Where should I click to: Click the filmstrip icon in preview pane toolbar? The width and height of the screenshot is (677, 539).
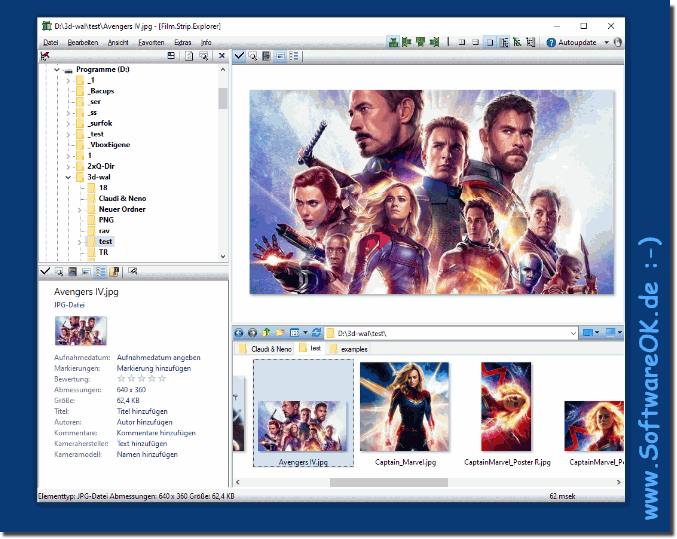pyautogui.click(x=266, y=56)
